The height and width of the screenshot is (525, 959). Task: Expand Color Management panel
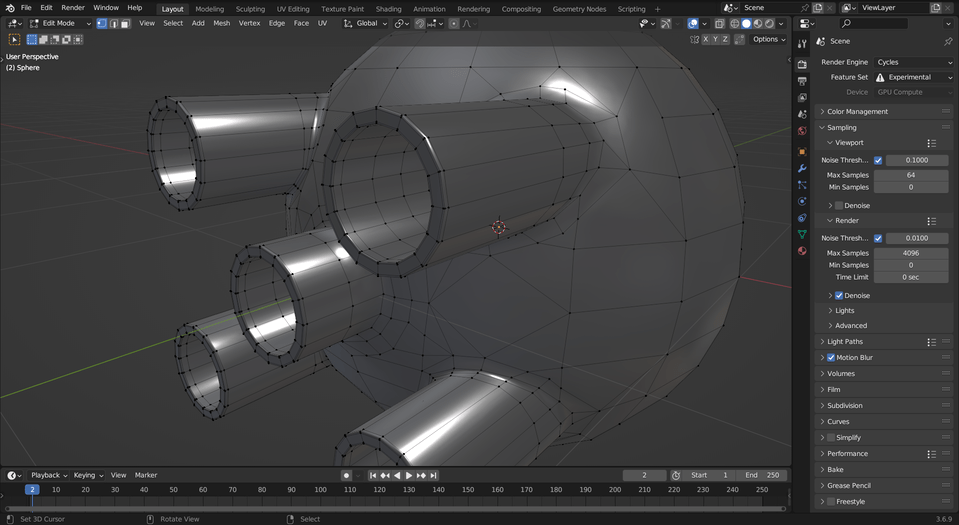coord(885,111)
